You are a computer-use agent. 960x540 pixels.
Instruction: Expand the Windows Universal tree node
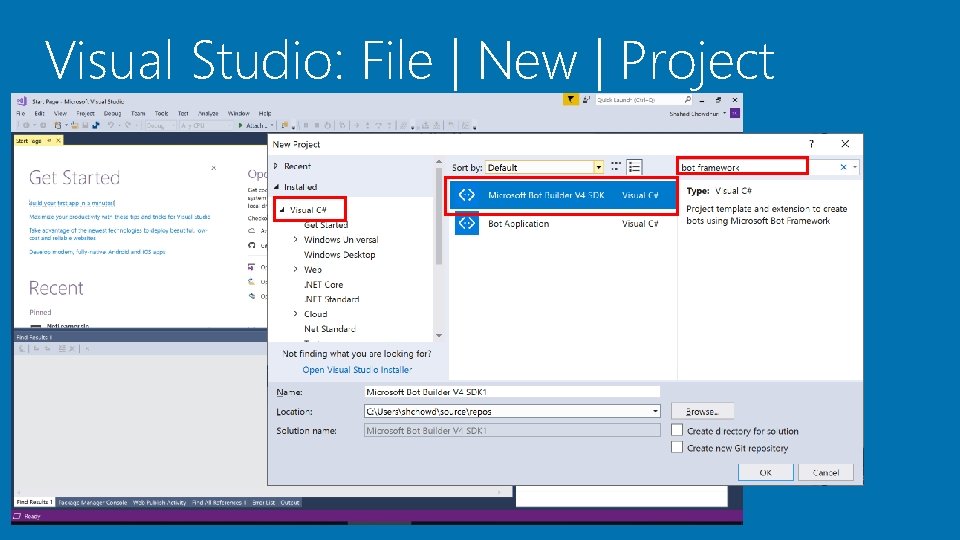296,239
